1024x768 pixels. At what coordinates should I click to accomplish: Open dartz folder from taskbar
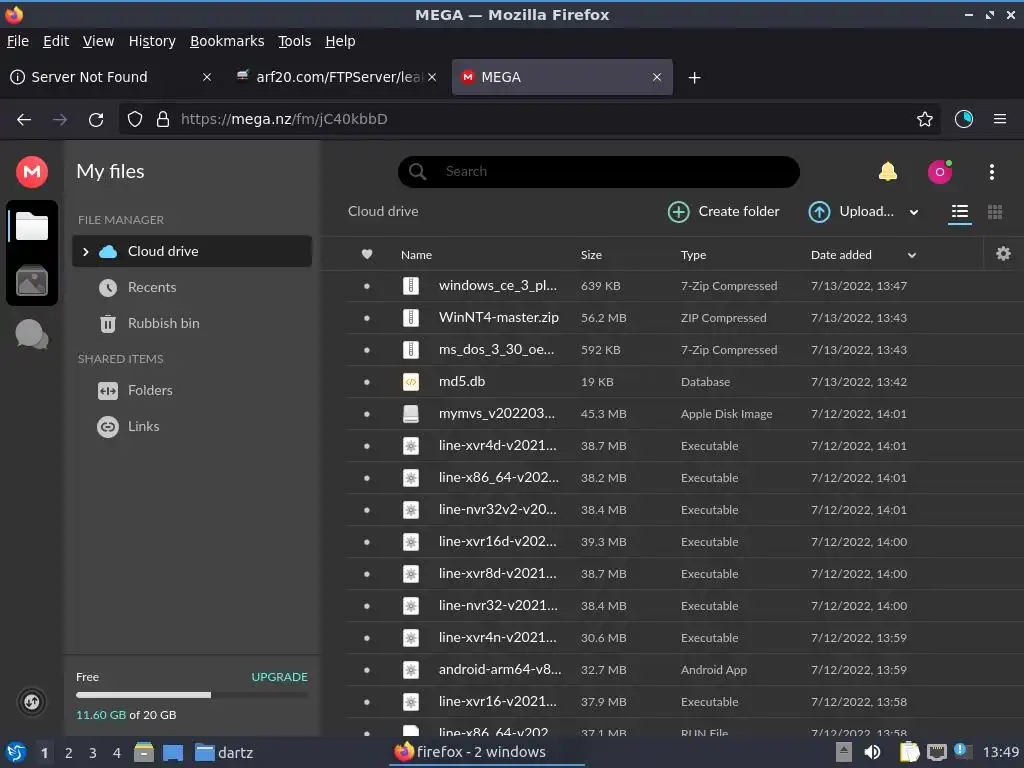pos(224,753)
